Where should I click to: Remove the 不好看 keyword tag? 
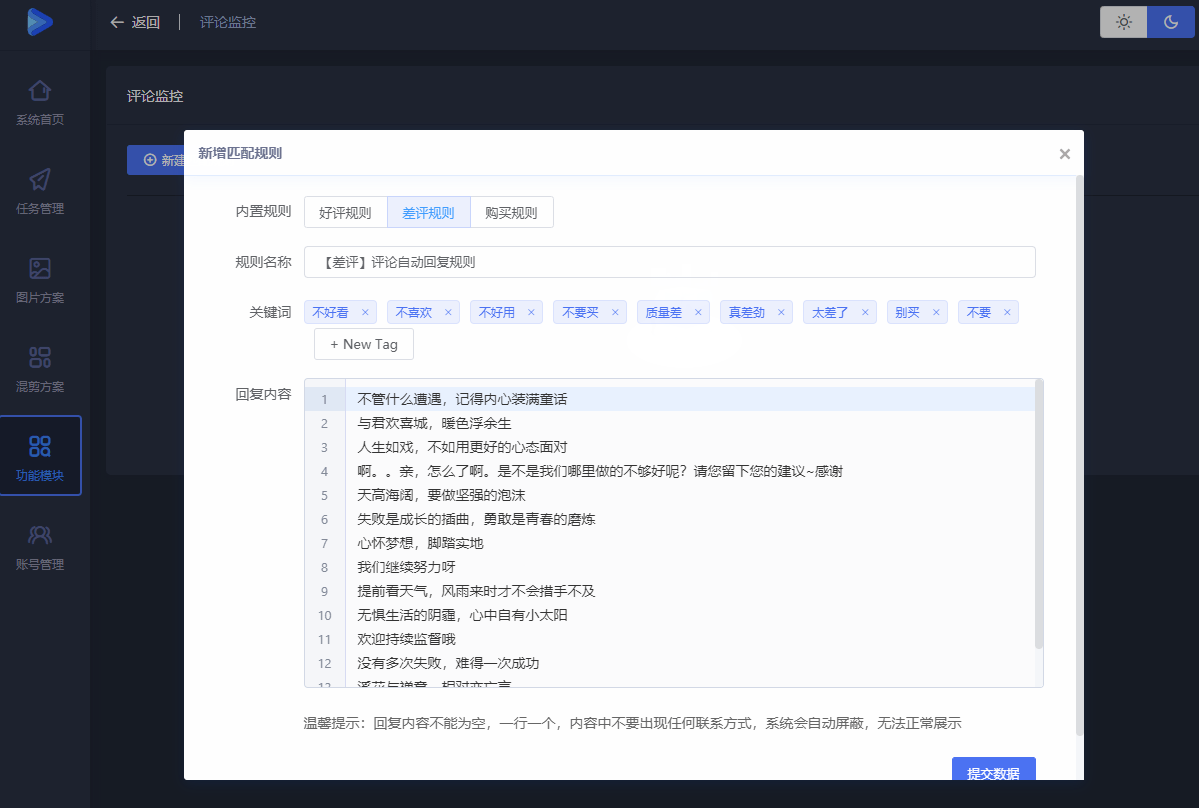pyautogui.click(x=365, y=312)
